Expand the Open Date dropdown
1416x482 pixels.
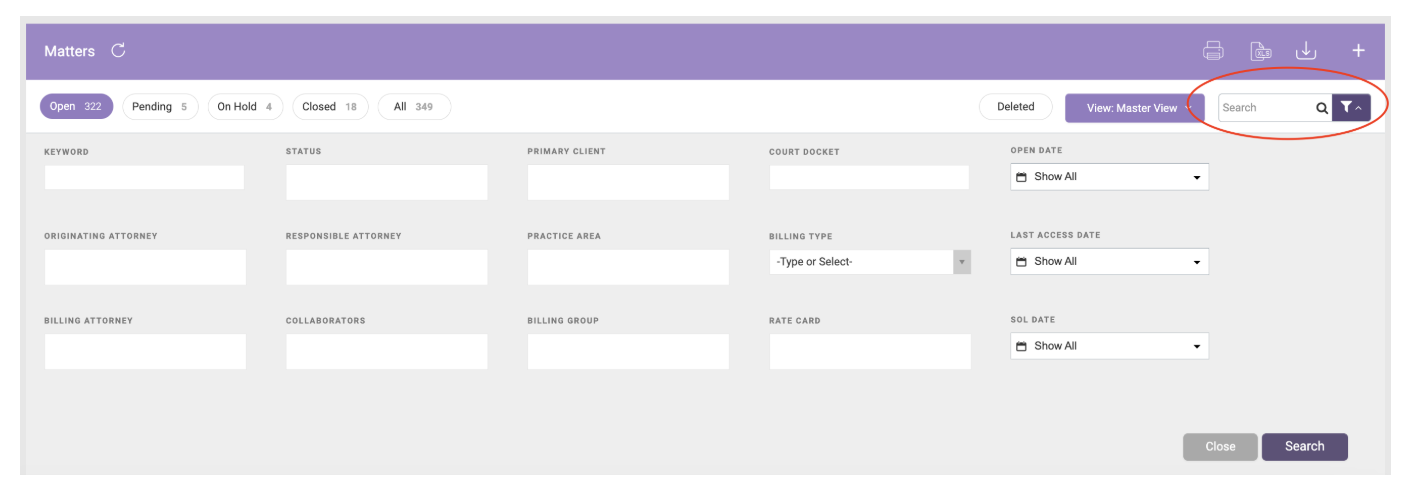coord(1109,177)
